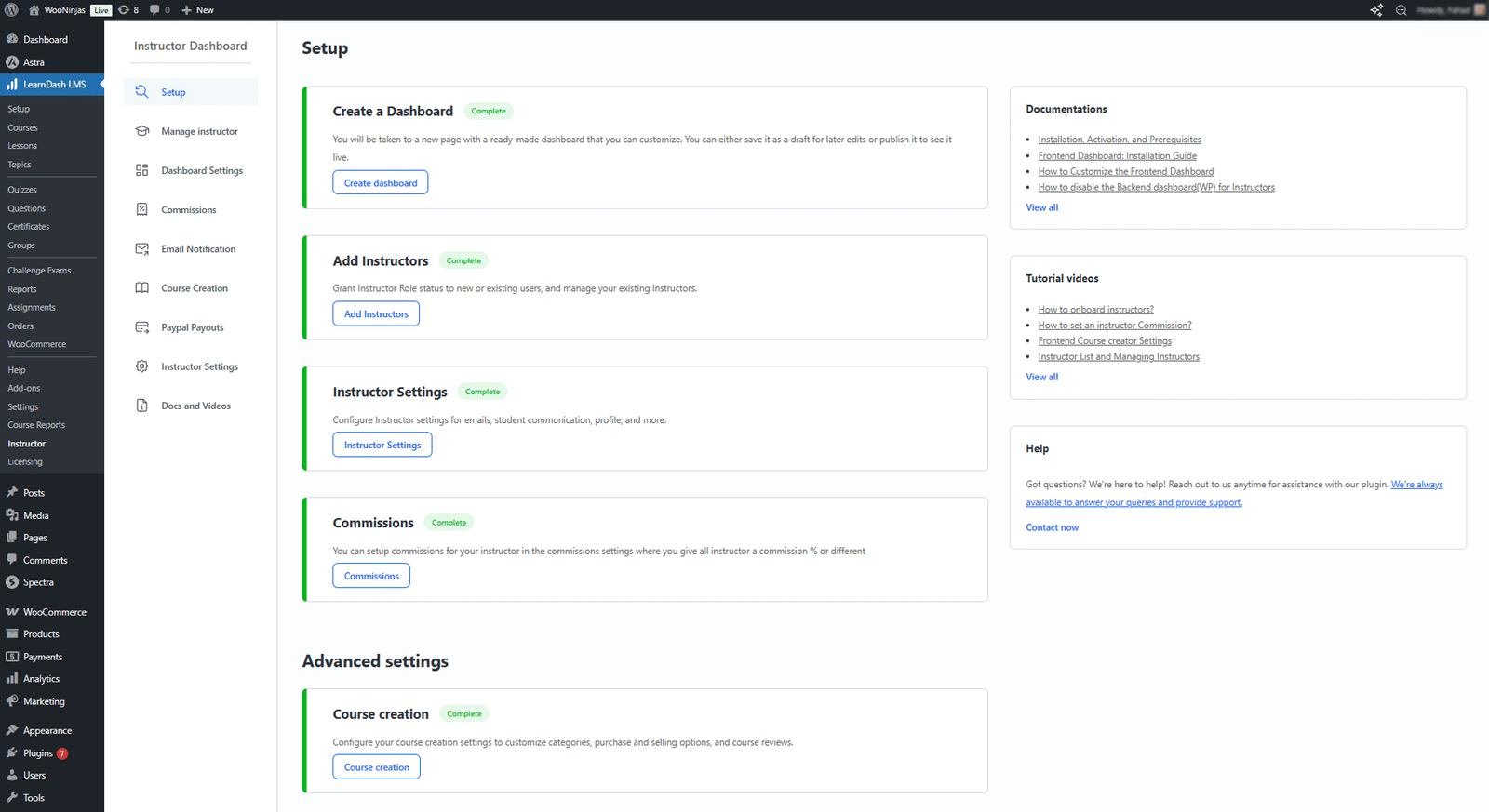The height and width of the screenshot is (812, 1489).
Task: Click the Commissions percent icon
Action: coord(141,209)
